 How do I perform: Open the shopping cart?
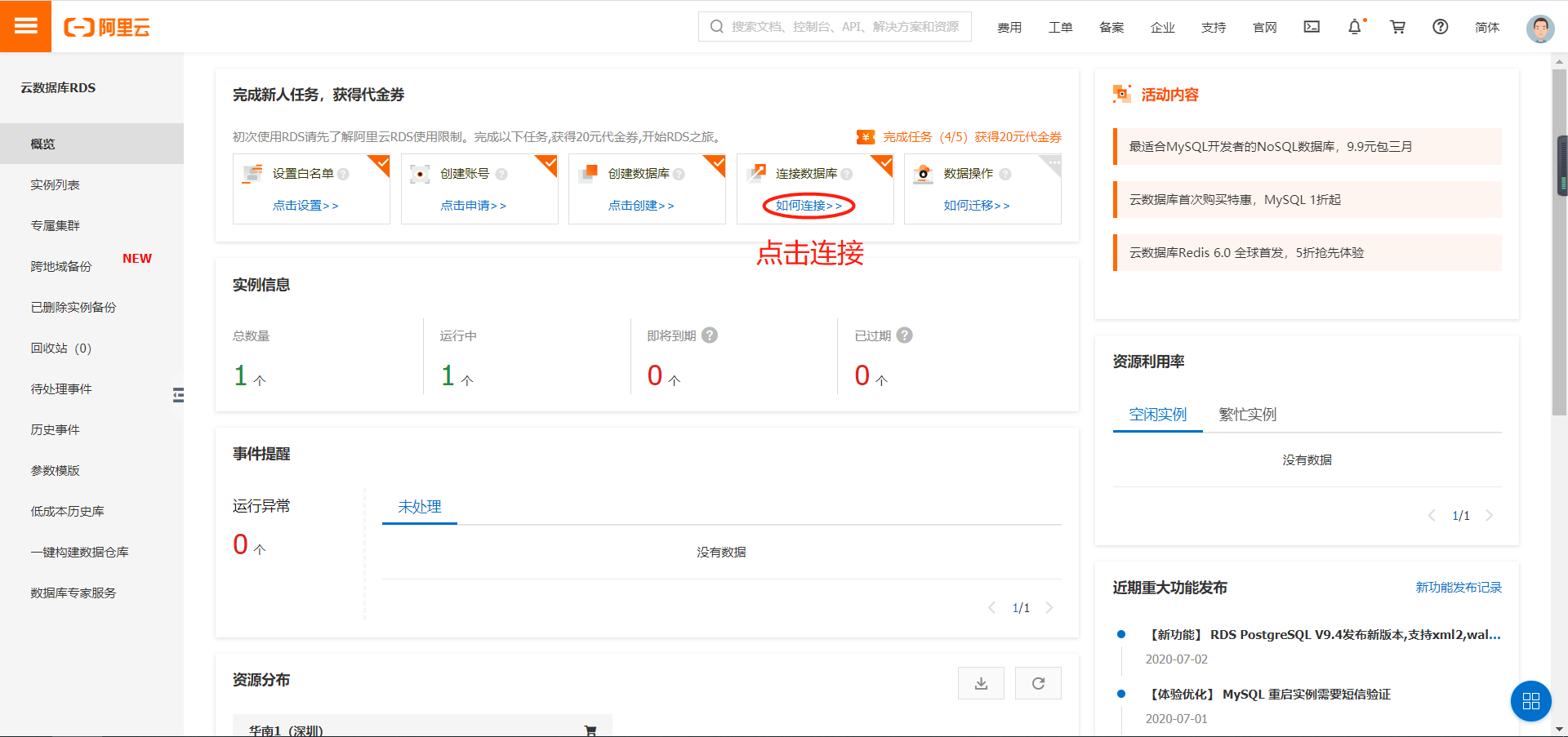tap(1397, 26)
